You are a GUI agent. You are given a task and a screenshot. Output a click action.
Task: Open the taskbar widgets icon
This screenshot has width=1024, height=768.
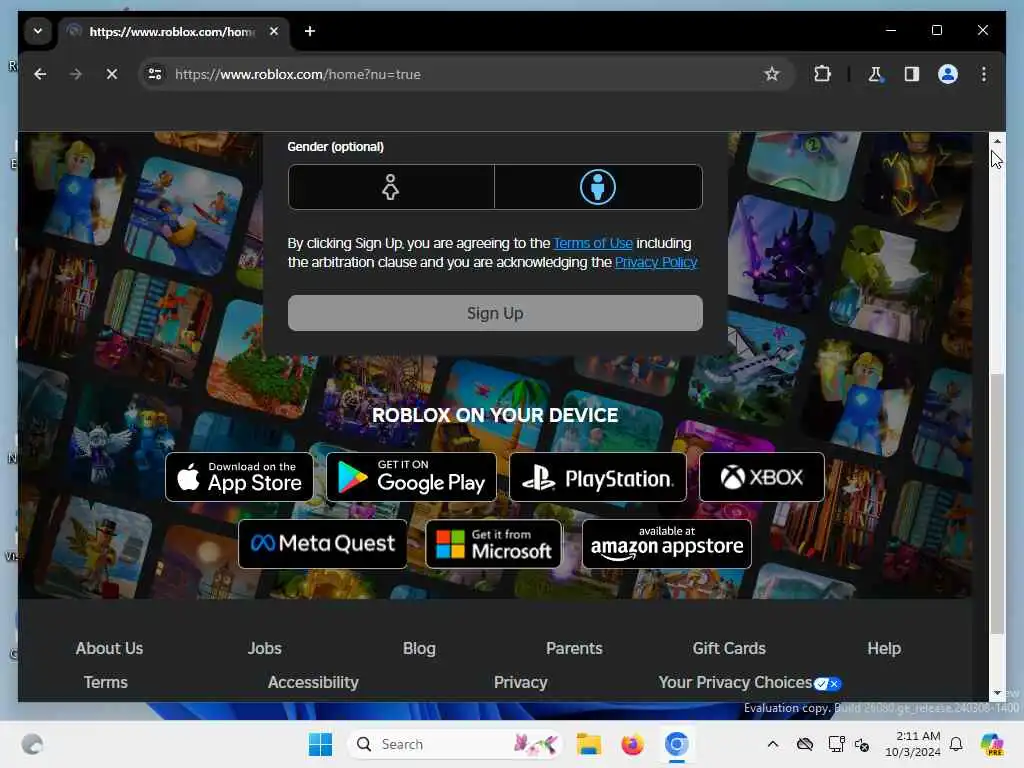(32, 744)
